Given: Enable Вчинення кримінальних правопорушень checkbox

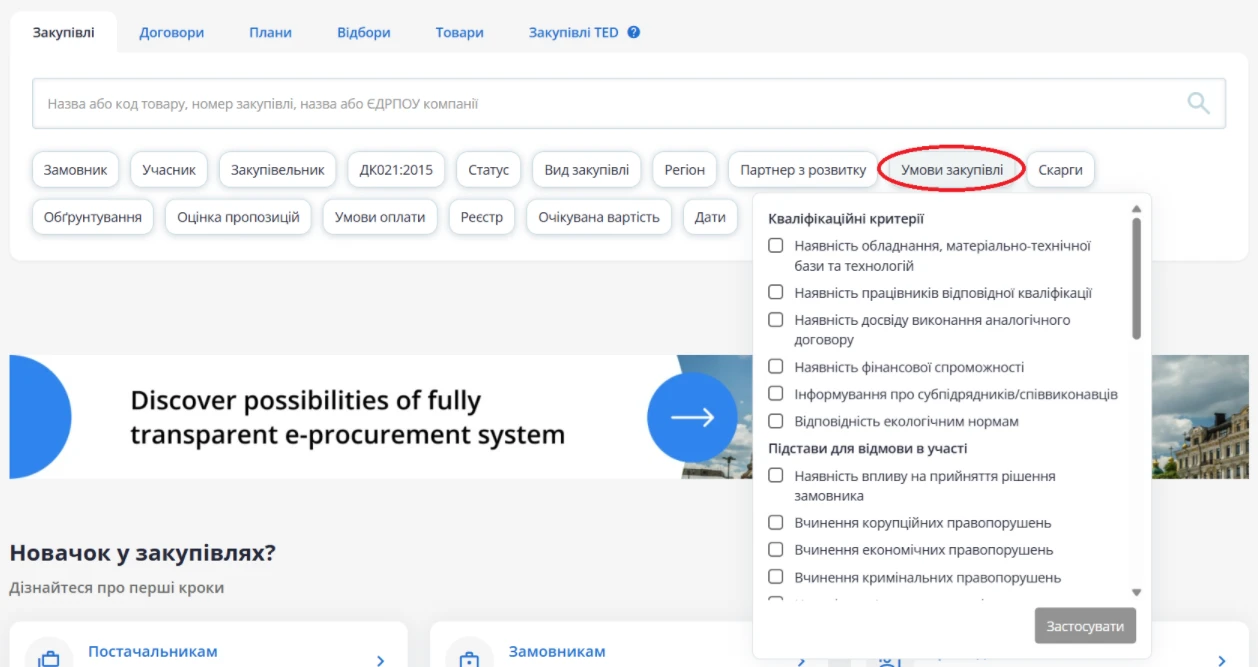Looking at the screenshot, I should pos(775,577).
